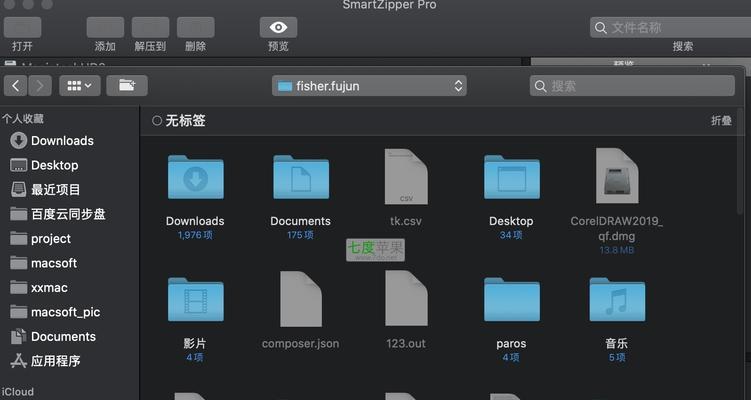Select Desktop in the sidebar
This screenshot has height=400, width=751.
pyautogui.click(x=44, y=165)
